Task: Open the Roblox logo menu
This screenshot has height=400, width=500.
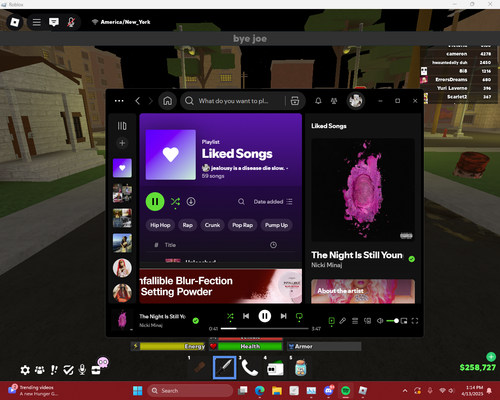Action: pos(15,22)
